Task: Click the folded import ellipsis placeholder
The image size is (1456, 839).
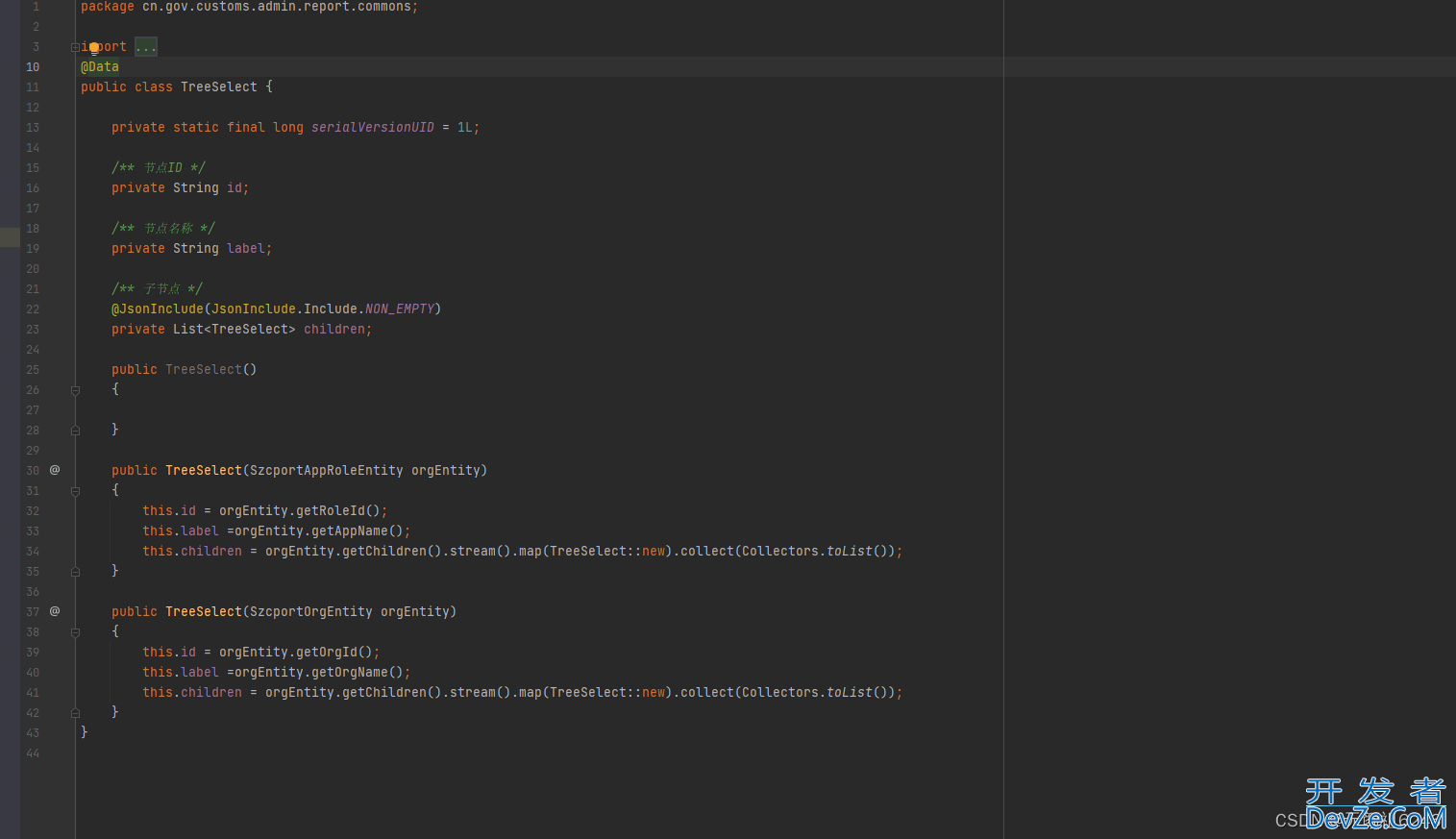Action: [146, 47]
